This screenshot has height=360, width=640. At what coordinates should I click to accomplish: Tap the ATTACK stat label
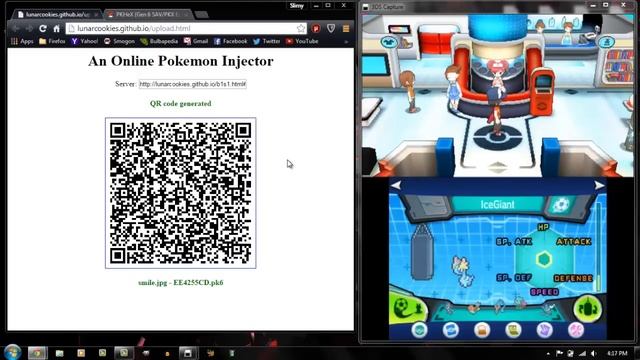tap(573, 242)
